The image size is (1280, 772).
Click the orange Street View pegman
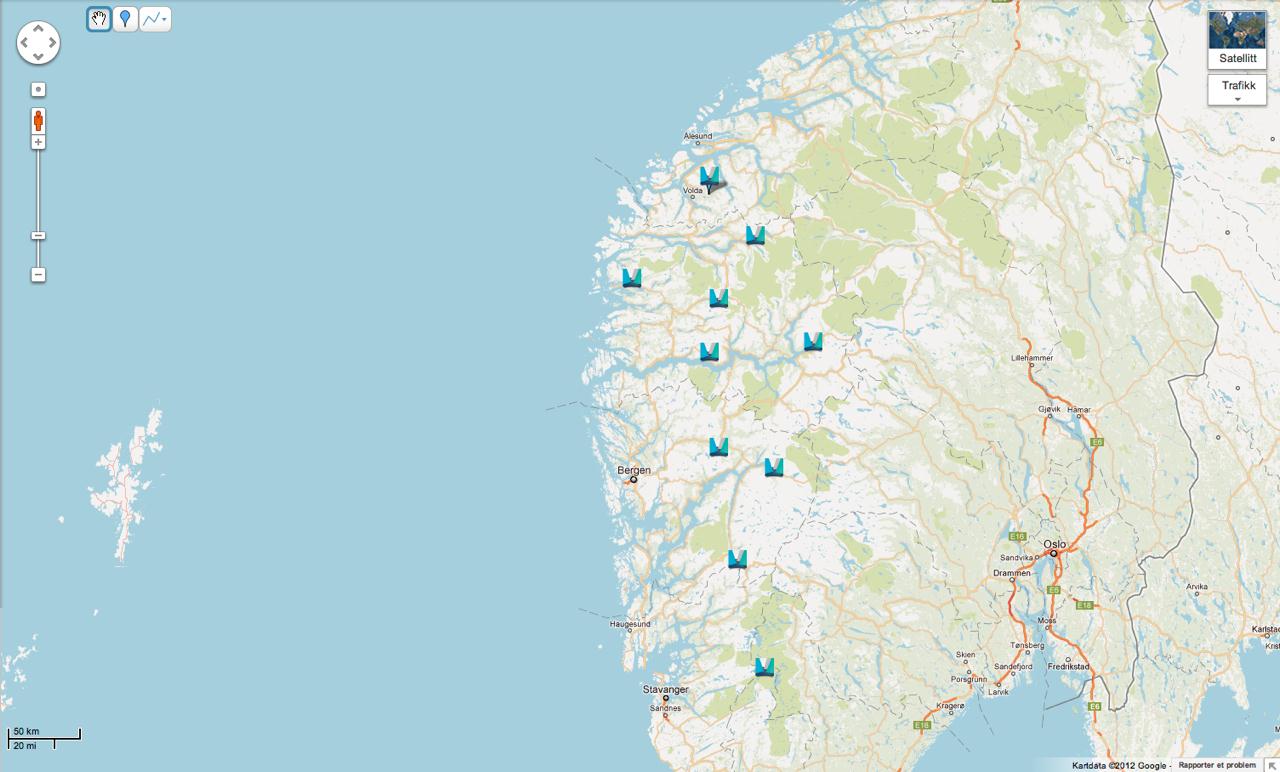[x=38, y=121]
